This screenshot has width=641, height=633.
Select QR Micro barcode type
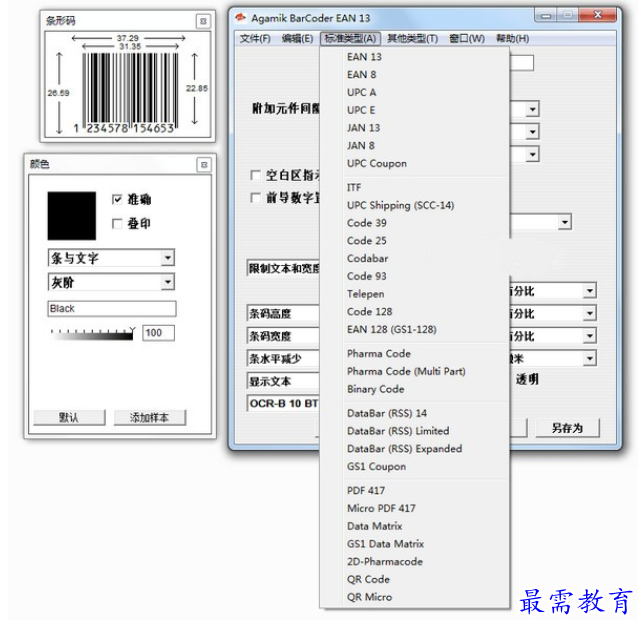pos(415,597)
